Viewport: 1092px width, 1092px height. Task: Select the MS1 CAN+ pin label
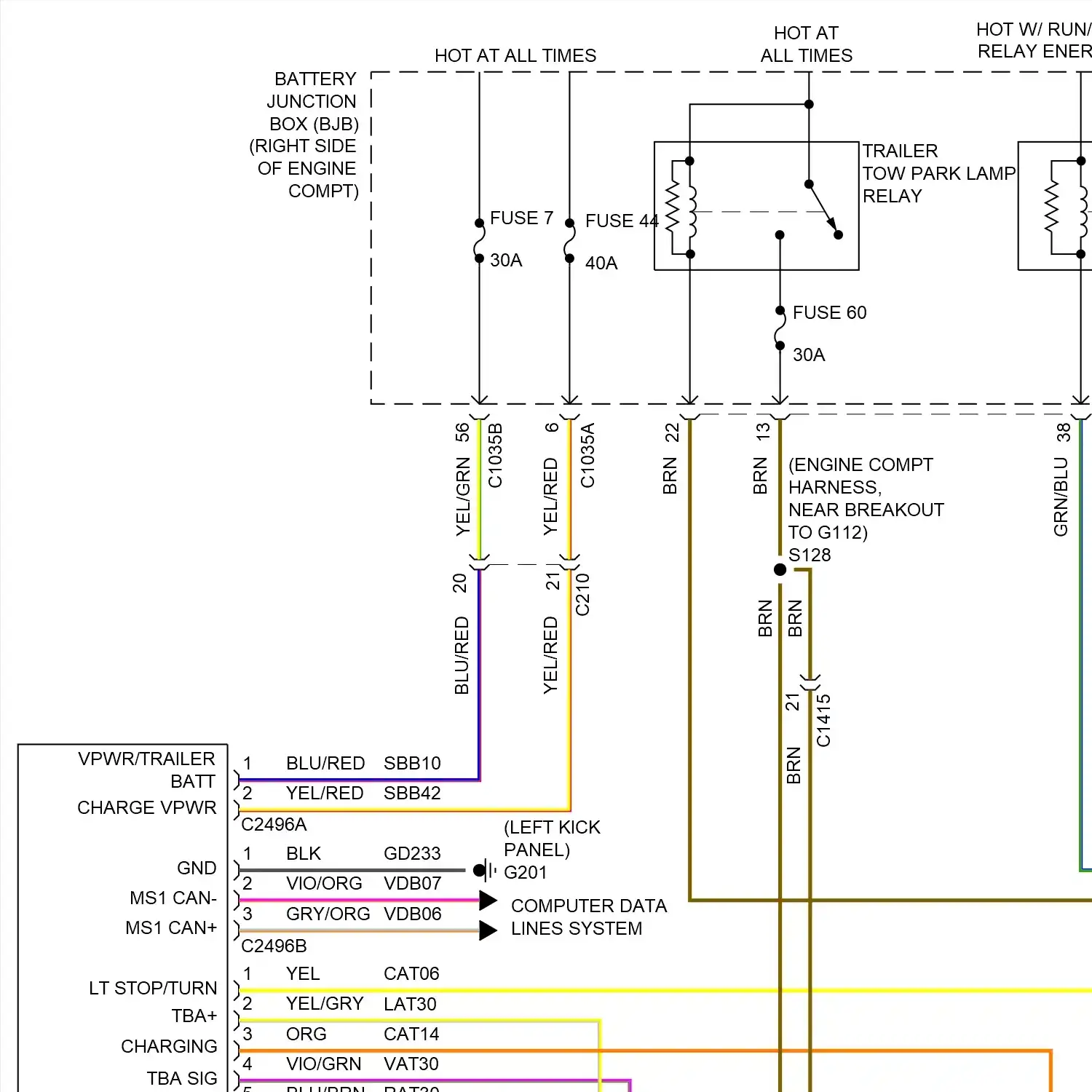171,927
